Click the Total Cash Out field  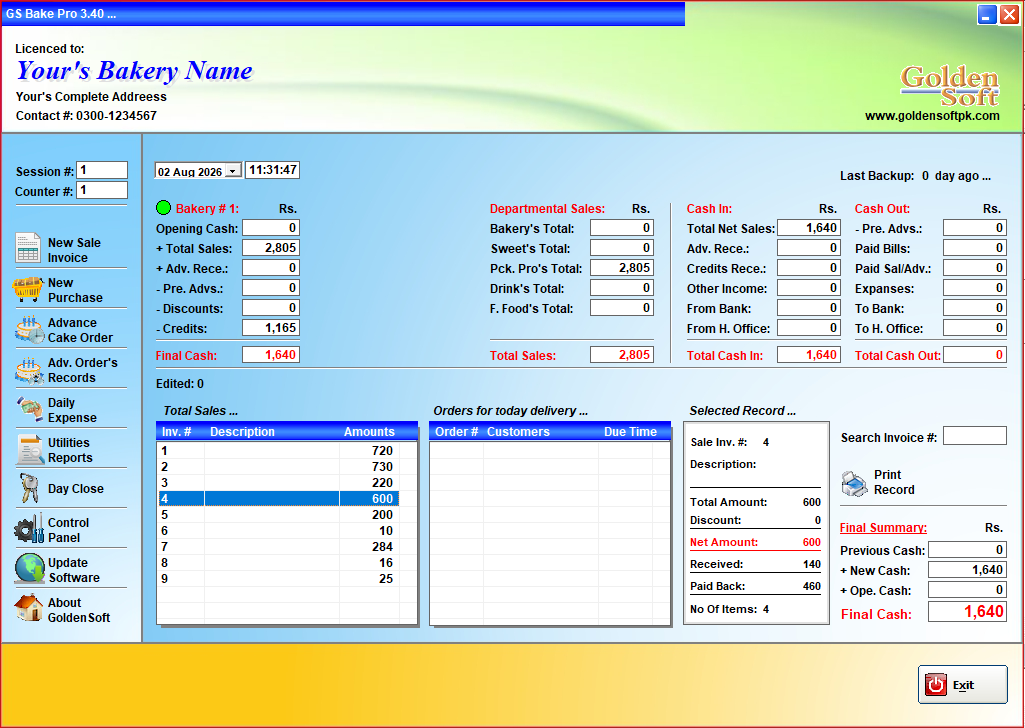[975, 354]
